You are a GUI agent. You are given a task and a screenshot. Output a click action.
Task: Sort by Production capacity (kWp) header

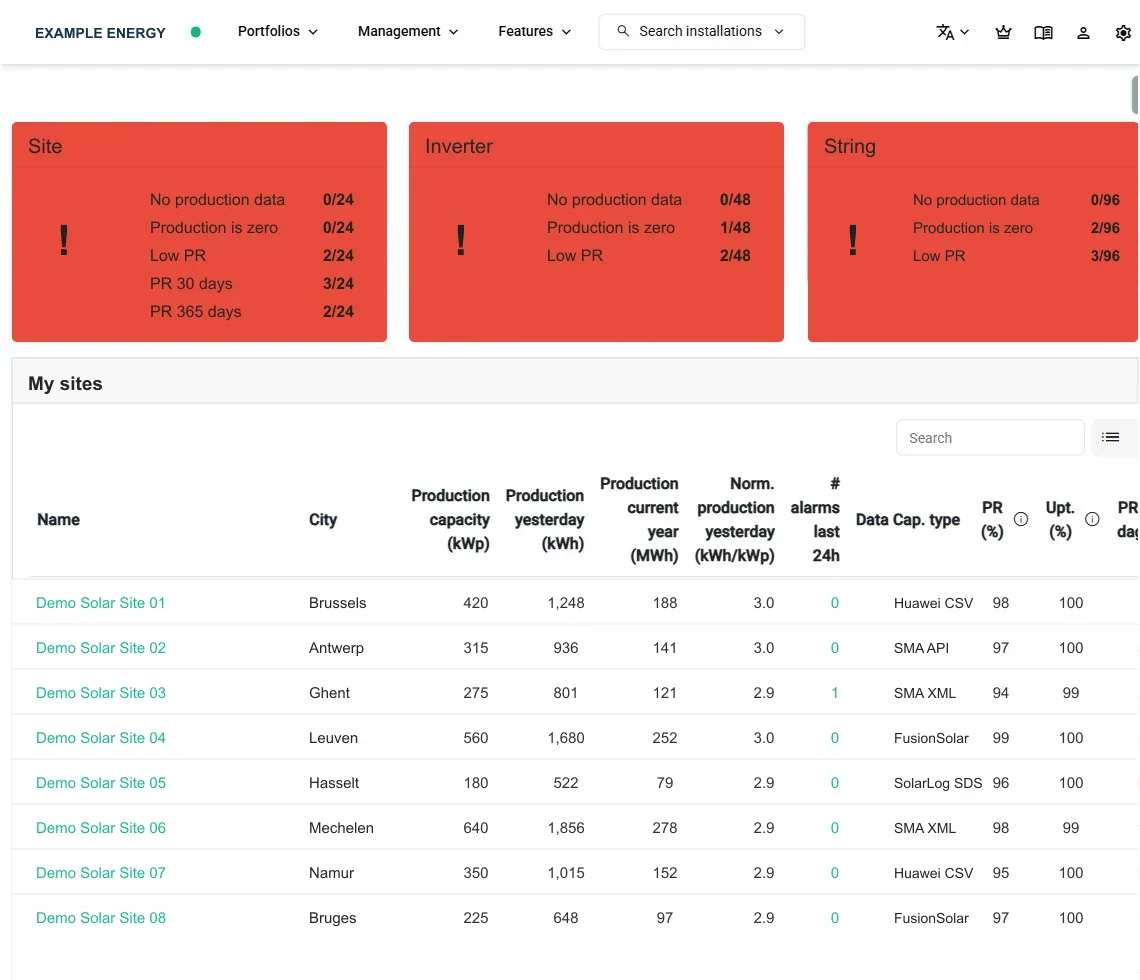[450, 520]
